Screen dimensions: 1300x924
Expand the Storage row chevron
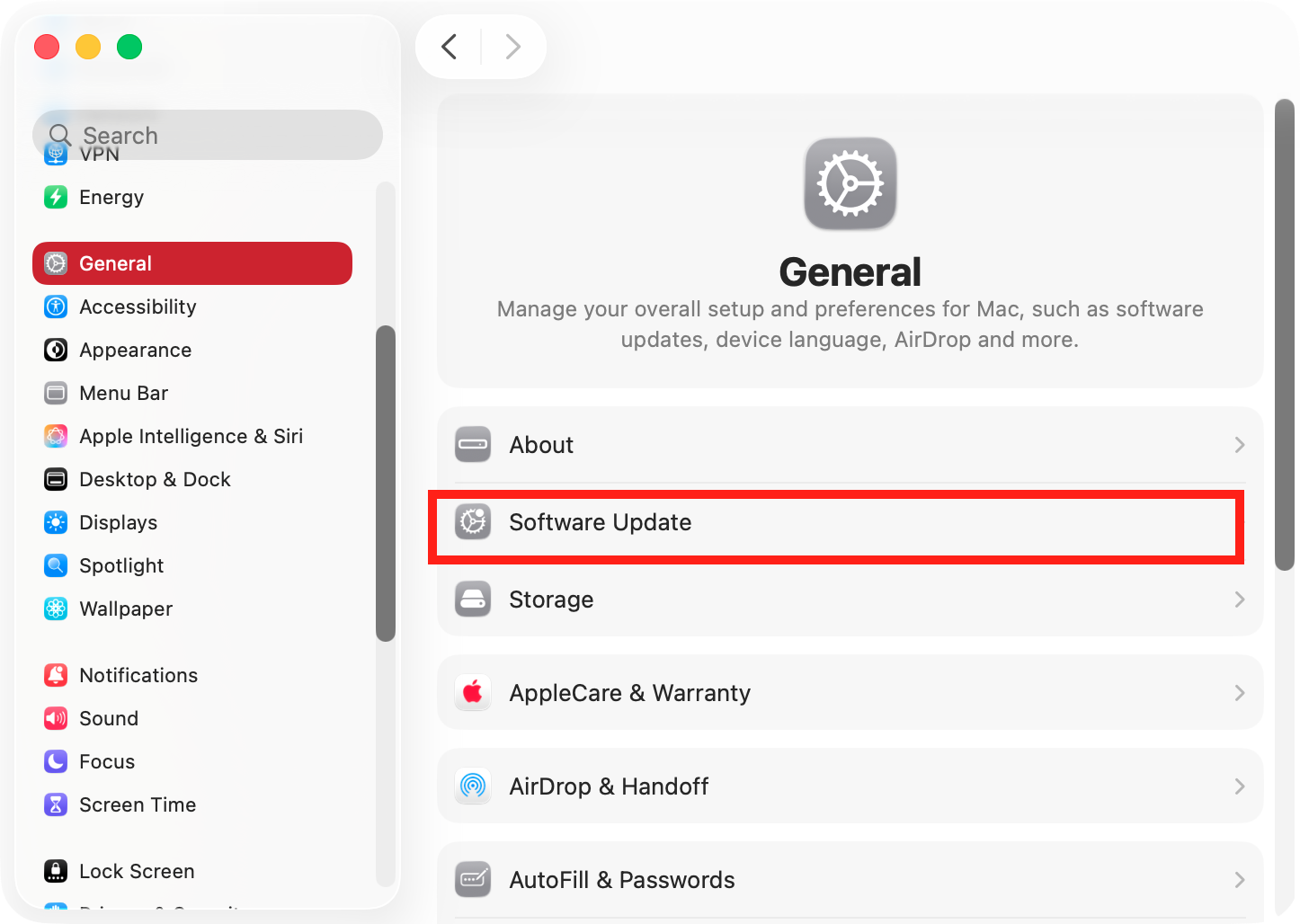pos(1240,600)
